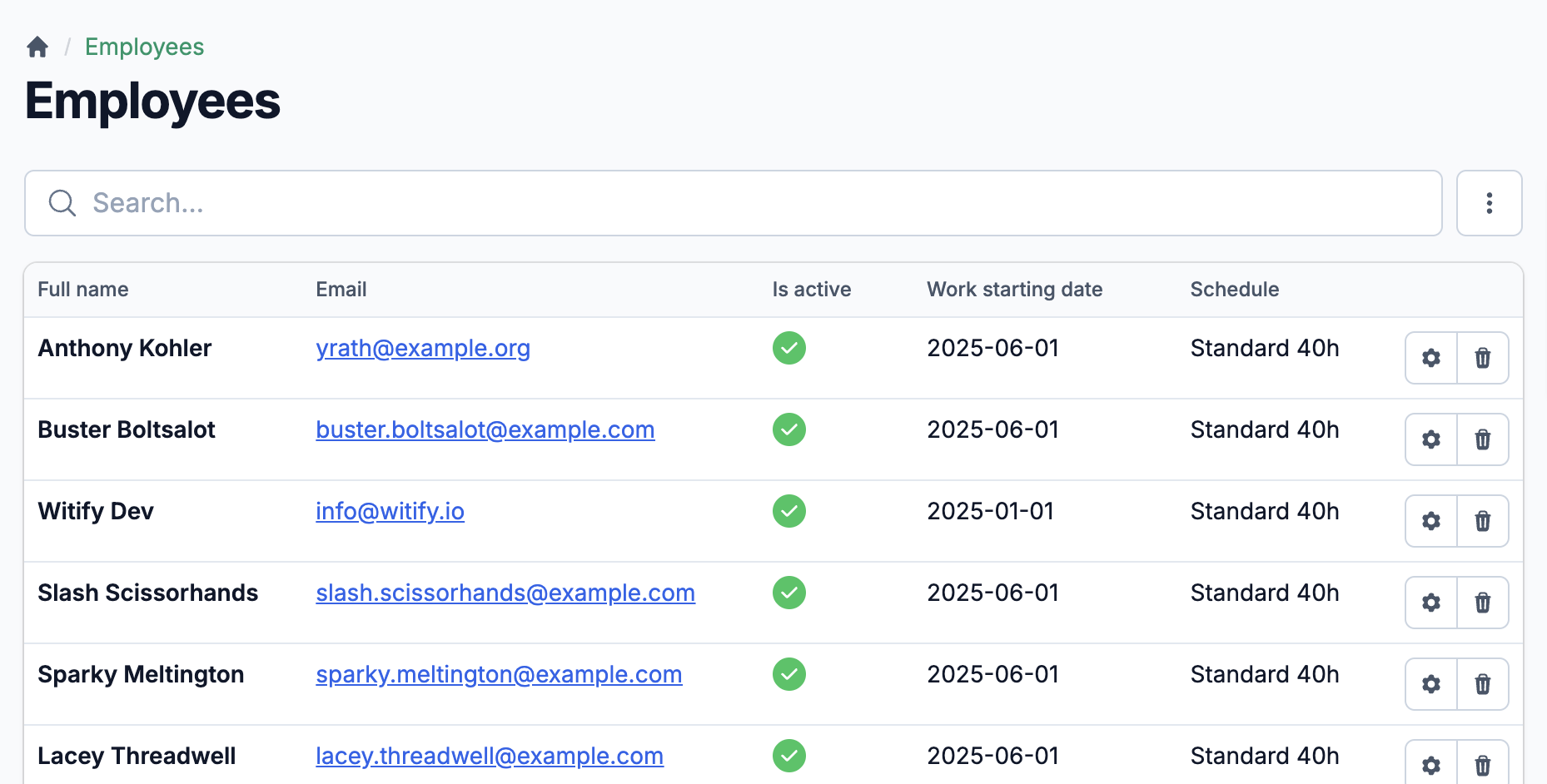Click the Email column header

pos(341,290)
